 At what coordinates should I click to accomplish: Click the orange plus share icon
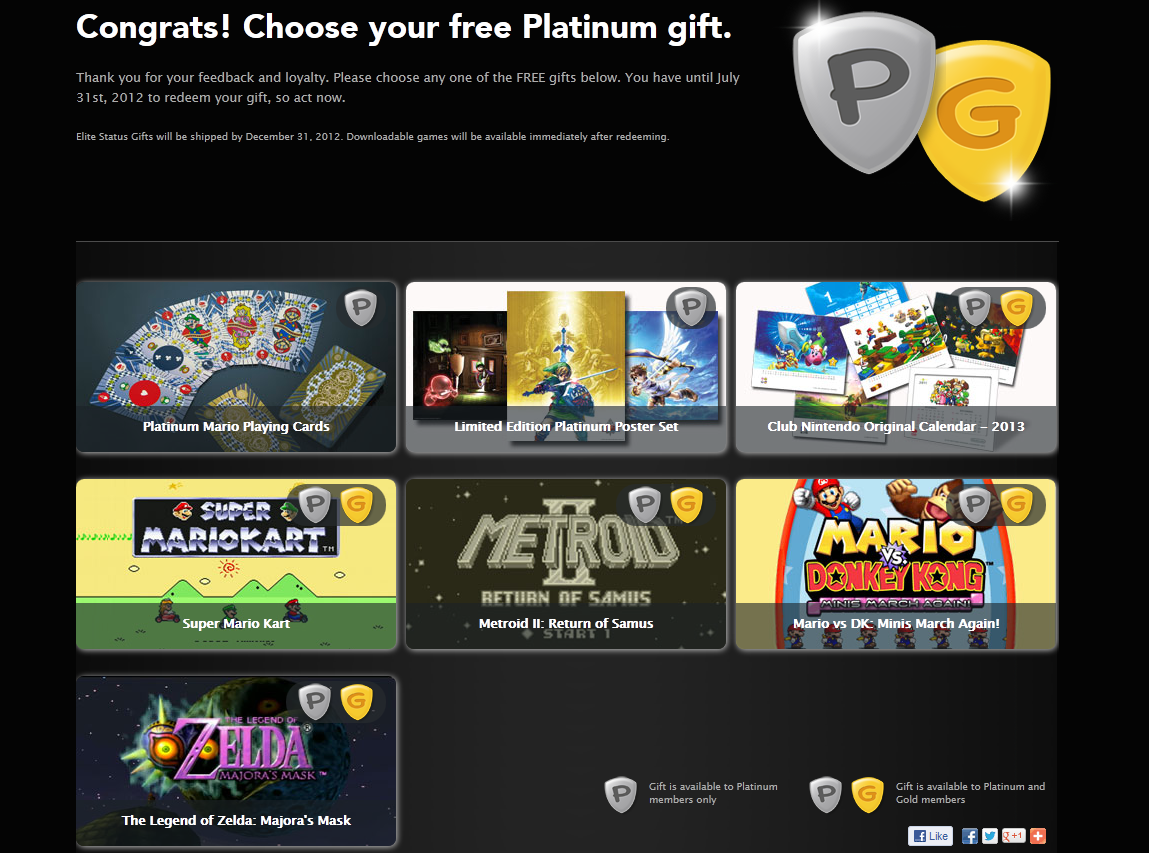1038,836
